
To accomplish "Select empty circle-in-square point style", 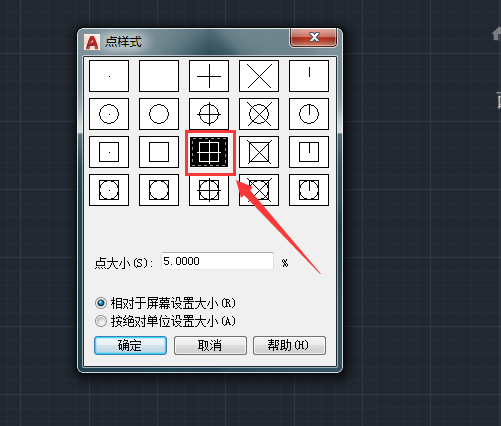I will (159, 190).
